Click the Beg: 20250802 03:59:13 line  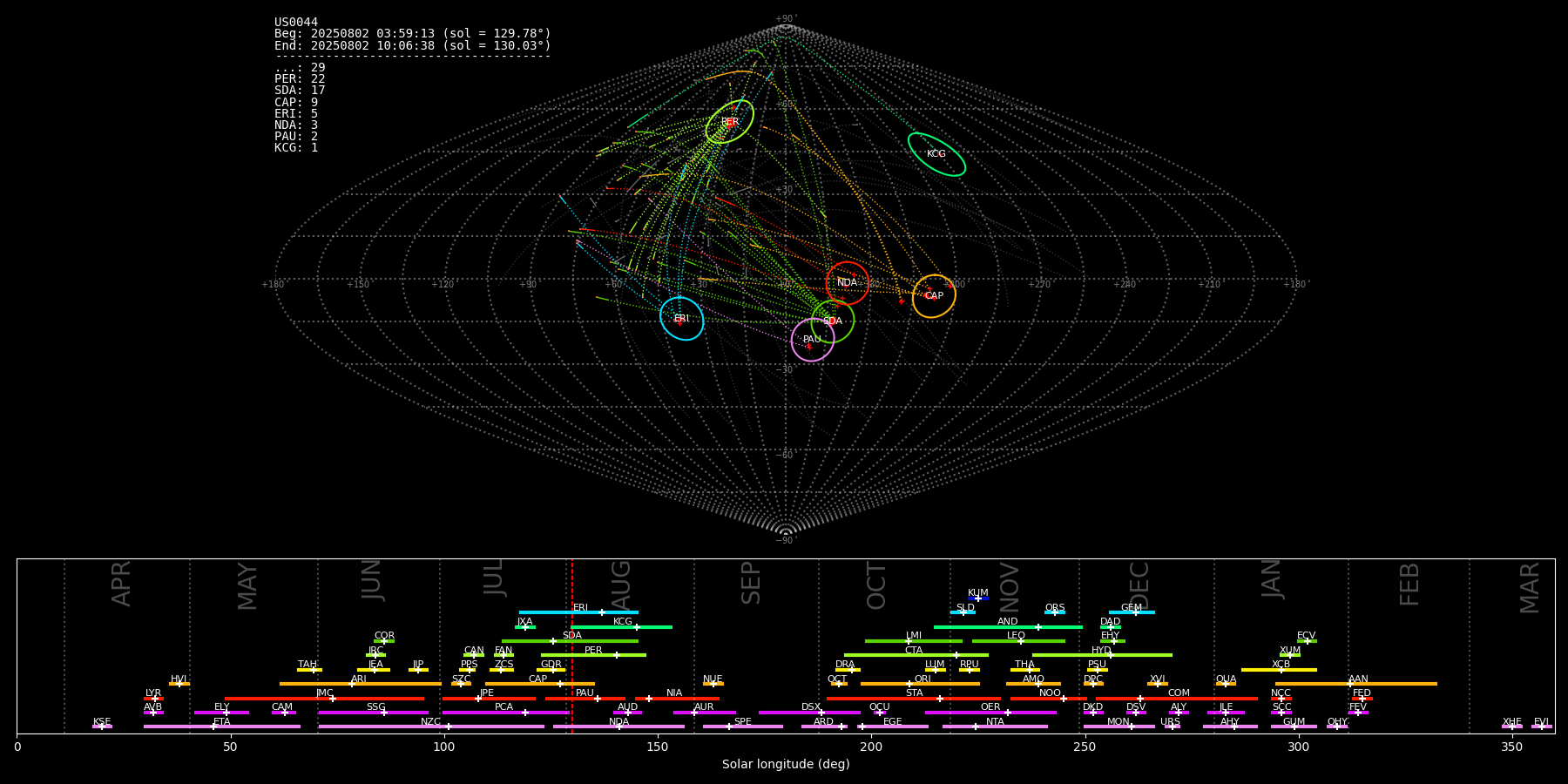413,34
